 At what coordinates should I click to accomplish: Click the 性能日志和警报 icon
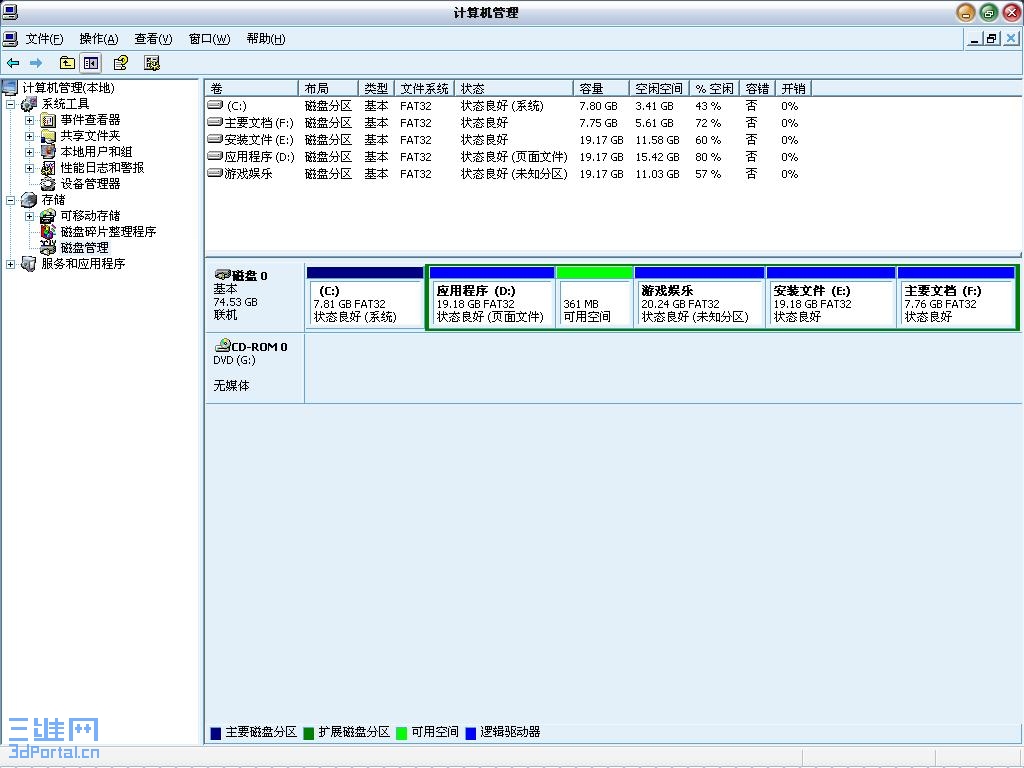[48, 168]
